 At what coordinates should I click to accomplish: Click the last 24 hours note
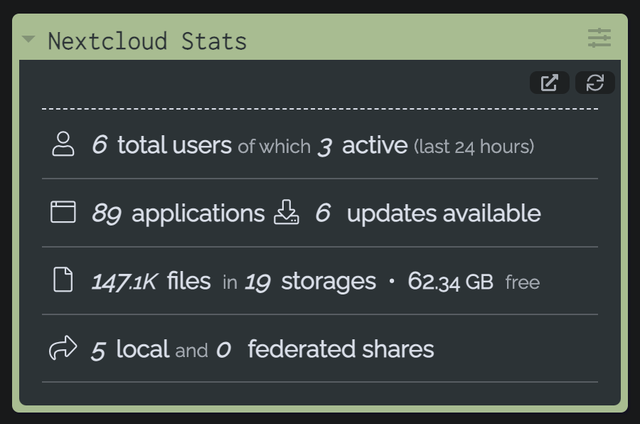click(474, 147)
